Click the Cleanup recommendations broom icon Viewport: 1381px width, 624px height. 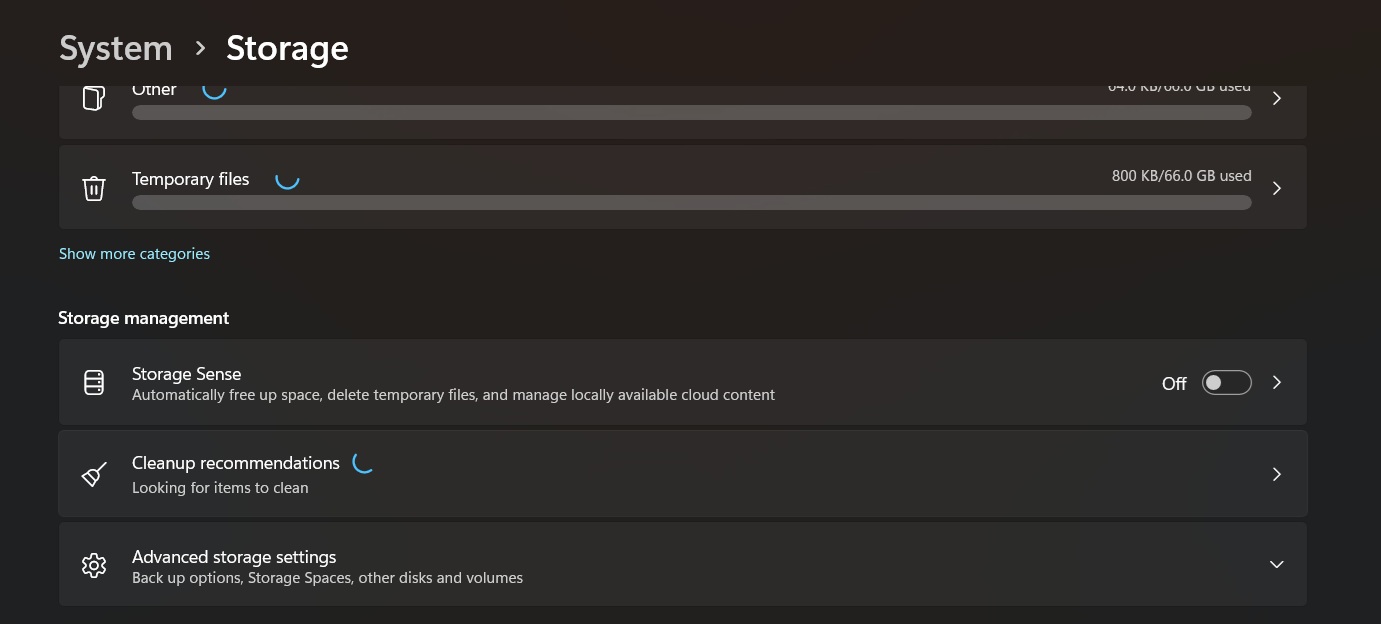pos(93,473)
